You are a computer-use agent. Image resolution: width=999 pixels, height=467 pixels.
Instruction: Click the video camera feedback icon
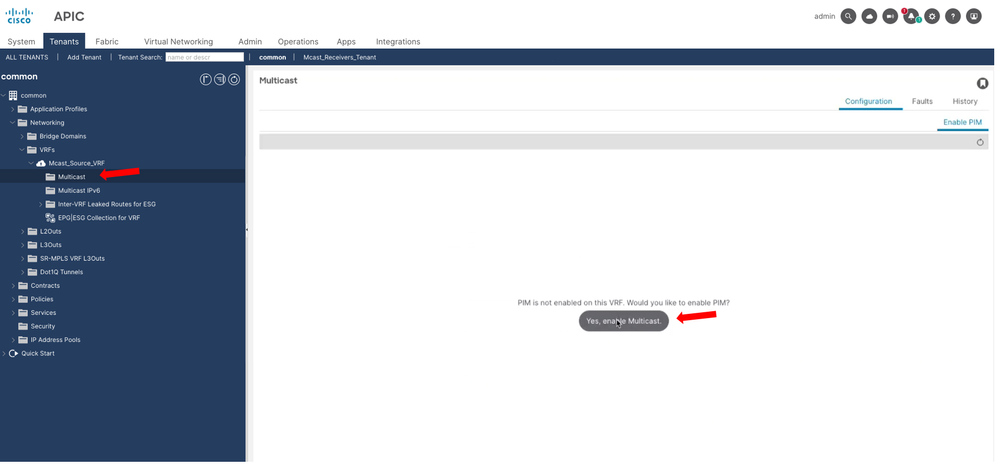[890, 17]
